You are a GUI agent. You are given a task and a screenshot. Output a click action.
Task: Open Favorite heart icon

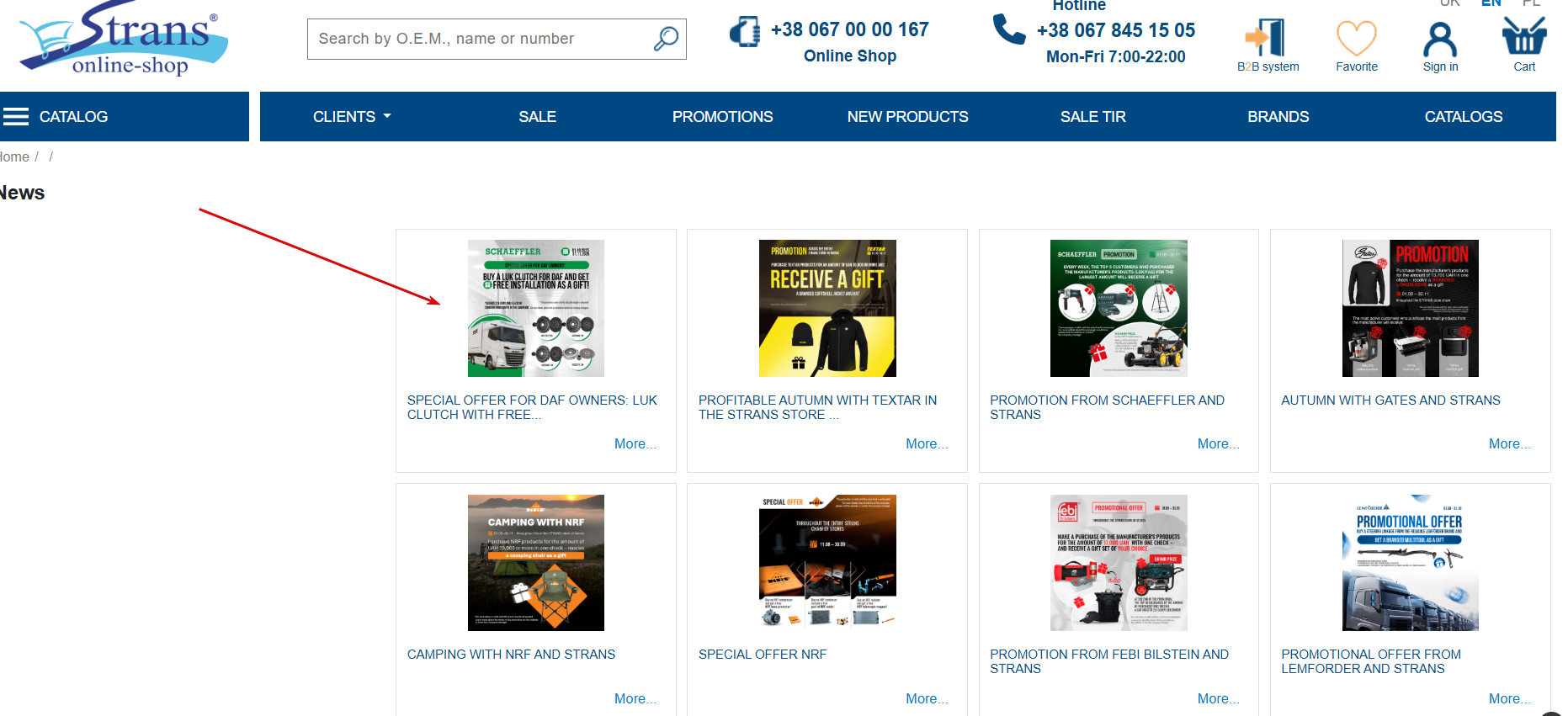coord(1357,38)
